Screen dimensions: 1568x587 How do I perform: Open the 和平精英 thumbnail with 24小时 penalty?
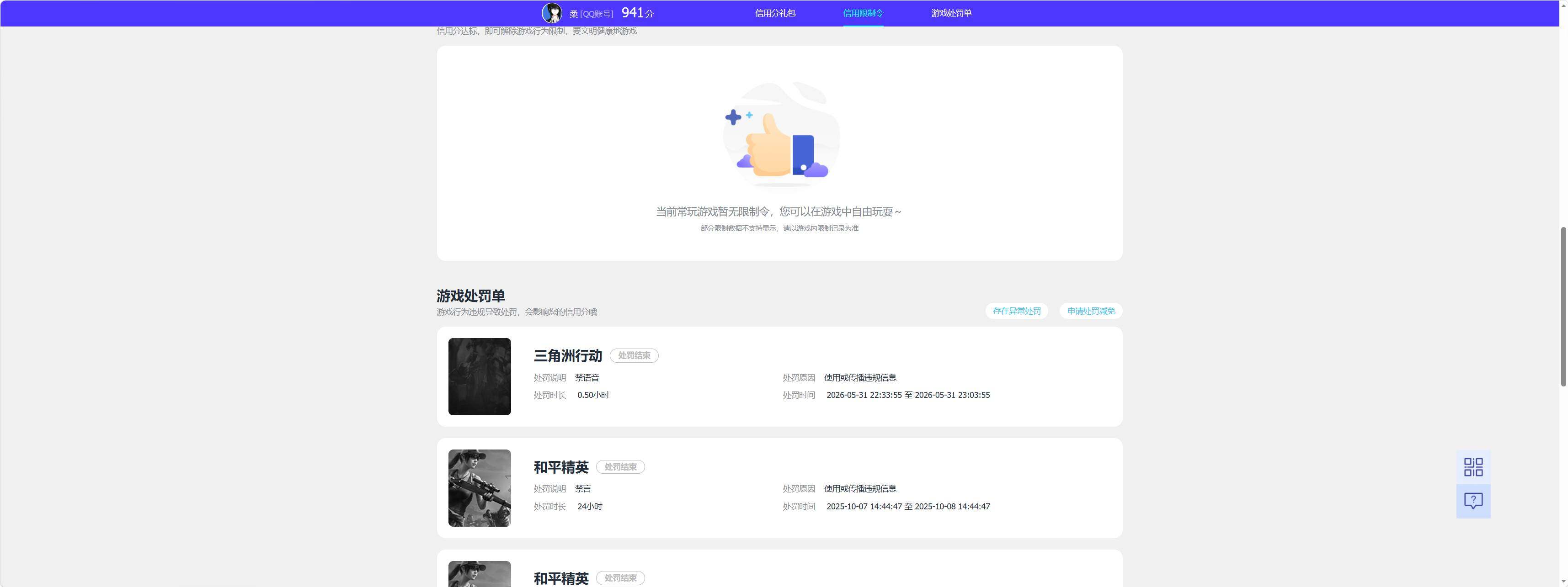[480, 488]
